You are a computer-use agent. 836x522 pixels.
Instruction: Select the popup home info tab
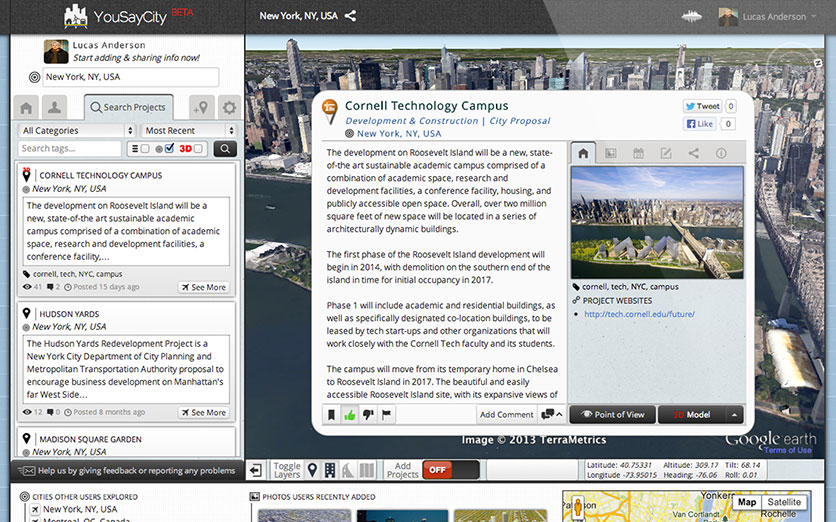[x=583, y=154]
